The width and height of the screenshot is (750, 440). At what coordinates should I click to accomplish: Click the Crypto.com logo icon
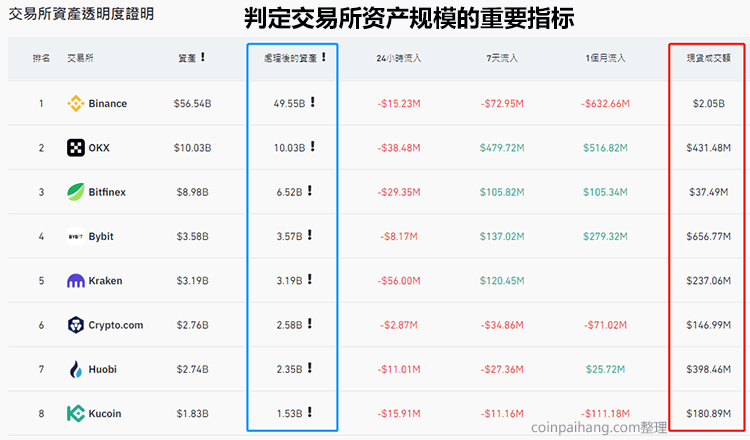(x=76, y=325)
